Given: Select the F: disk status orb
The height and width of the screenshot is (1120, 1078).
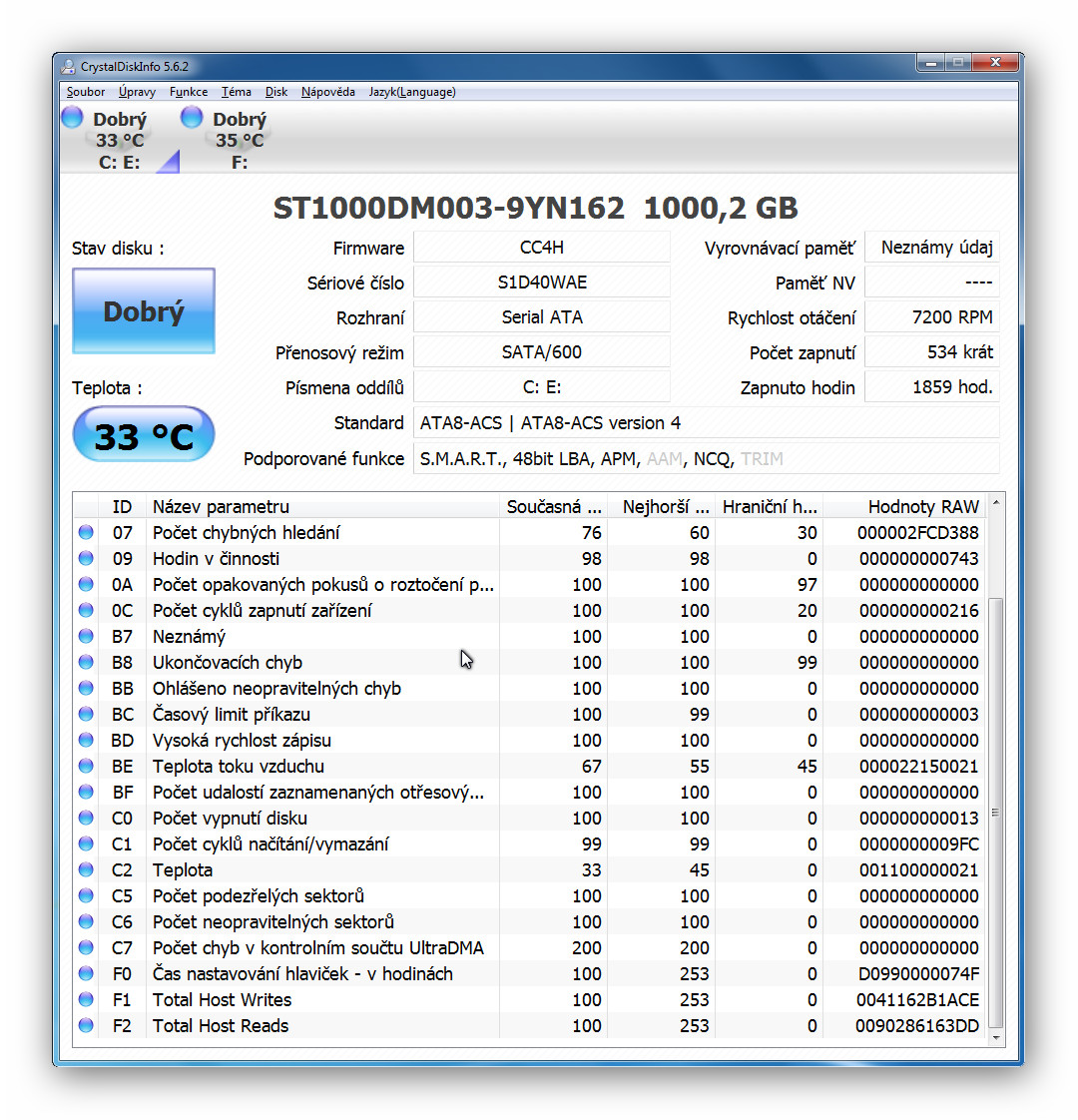Looking at the screenshot, I should (192, 117).
